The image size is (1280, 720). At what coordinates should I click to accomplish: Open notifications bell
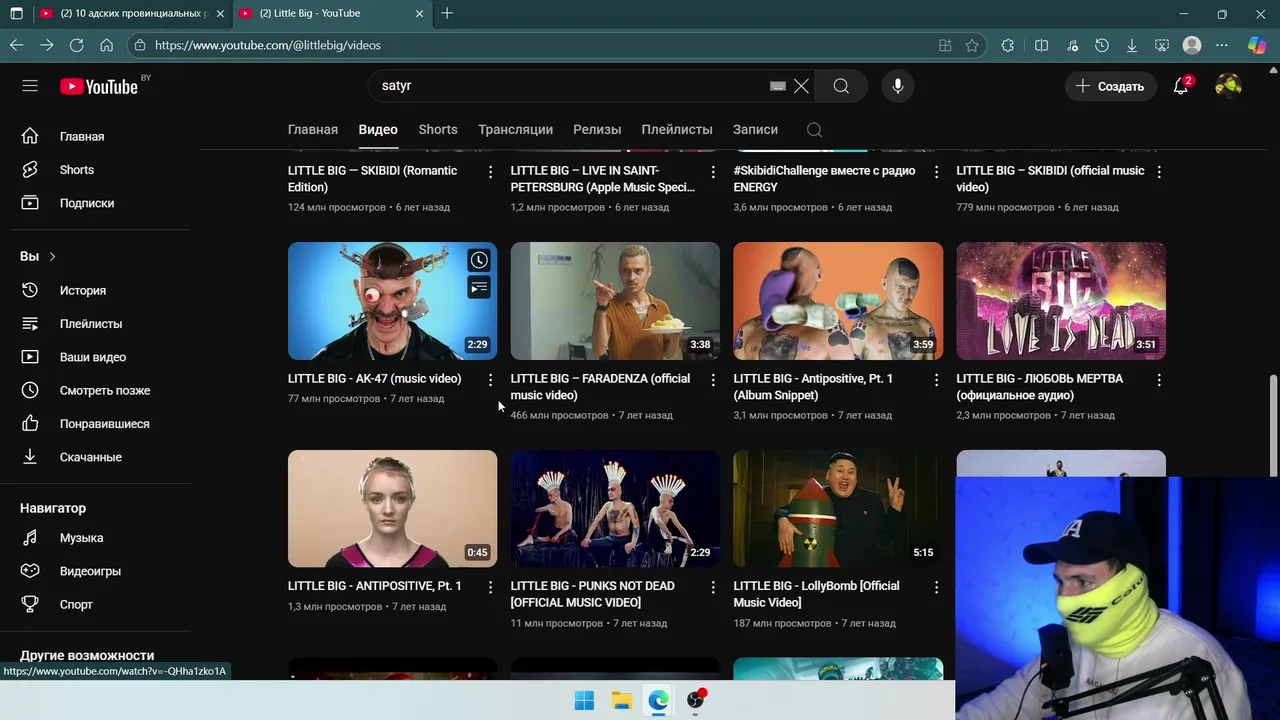coord(1181,86)
